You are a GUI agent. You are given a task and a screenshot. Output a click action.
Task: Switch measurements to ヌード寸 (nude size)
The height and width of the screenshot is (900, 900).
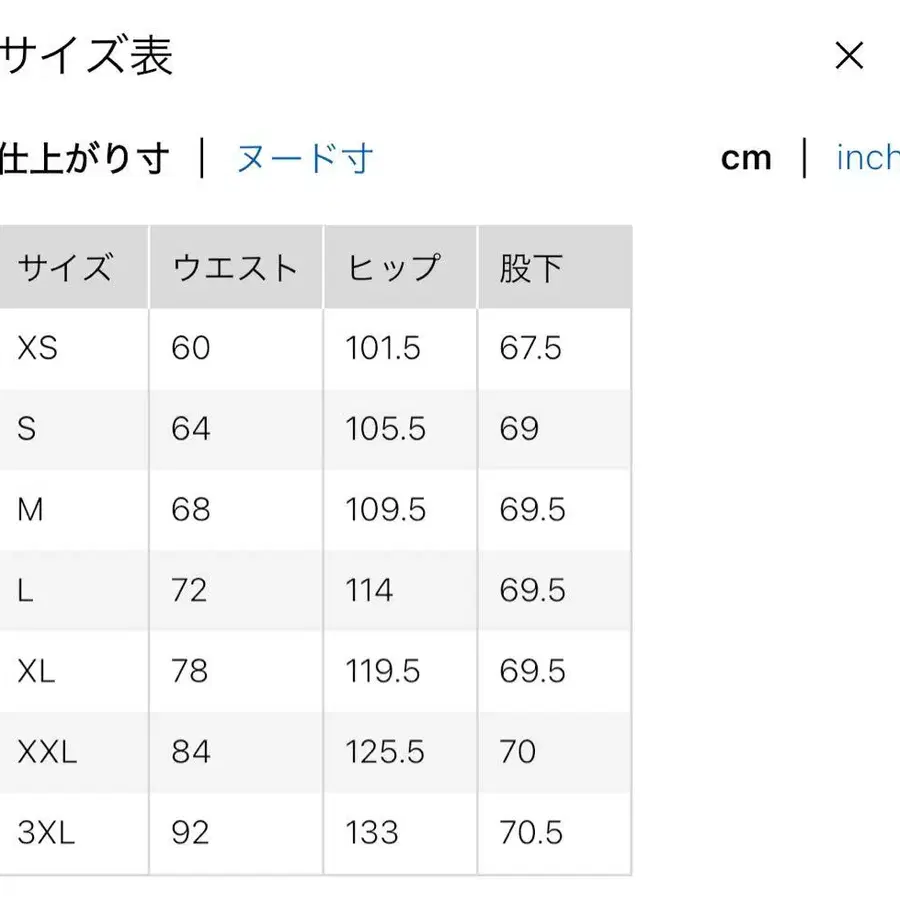pos(305,157)
